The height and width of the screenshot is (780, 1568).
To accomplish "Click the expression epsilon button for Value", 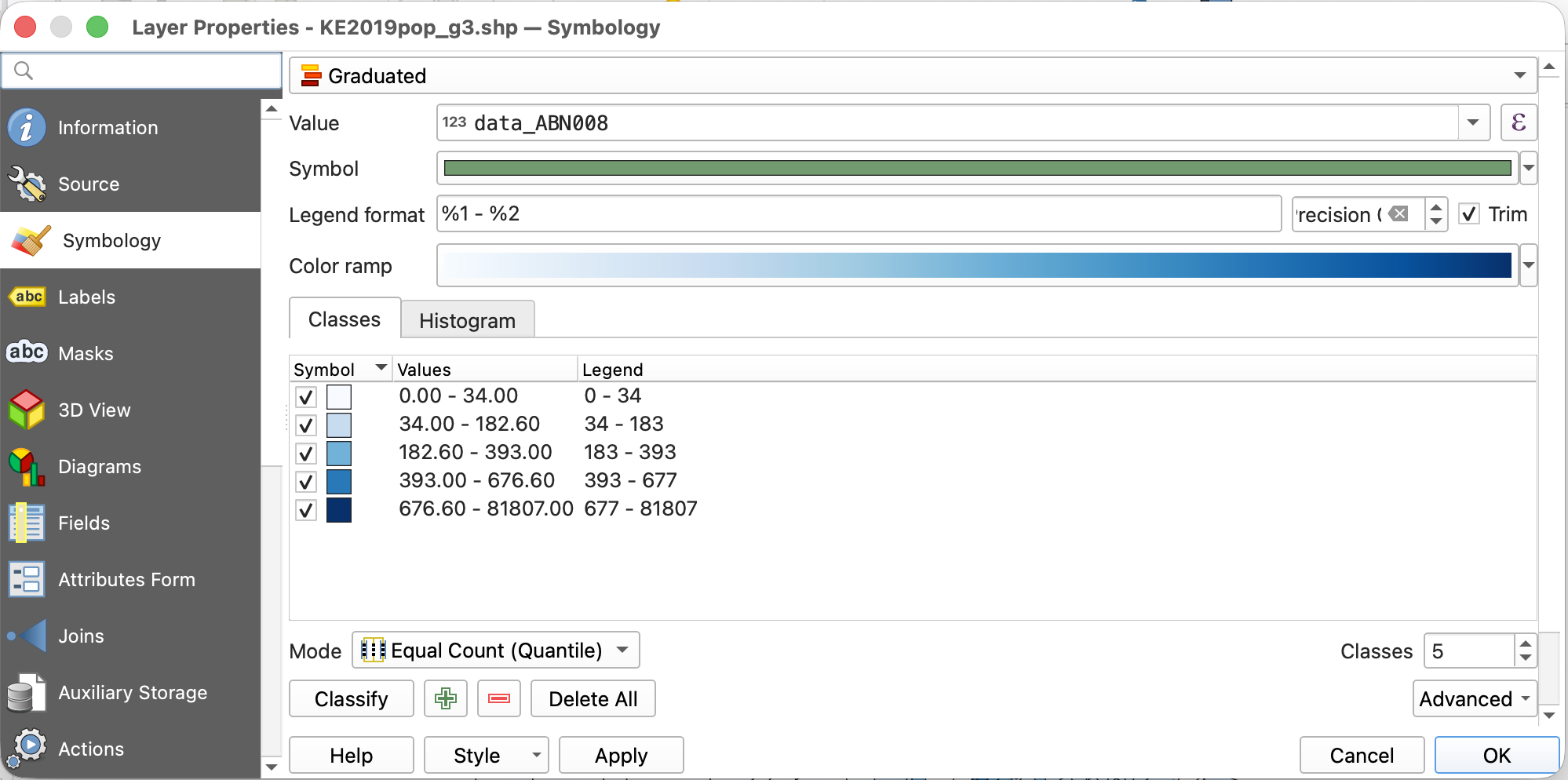I will pyautogui.click(x=1519, y=122).
